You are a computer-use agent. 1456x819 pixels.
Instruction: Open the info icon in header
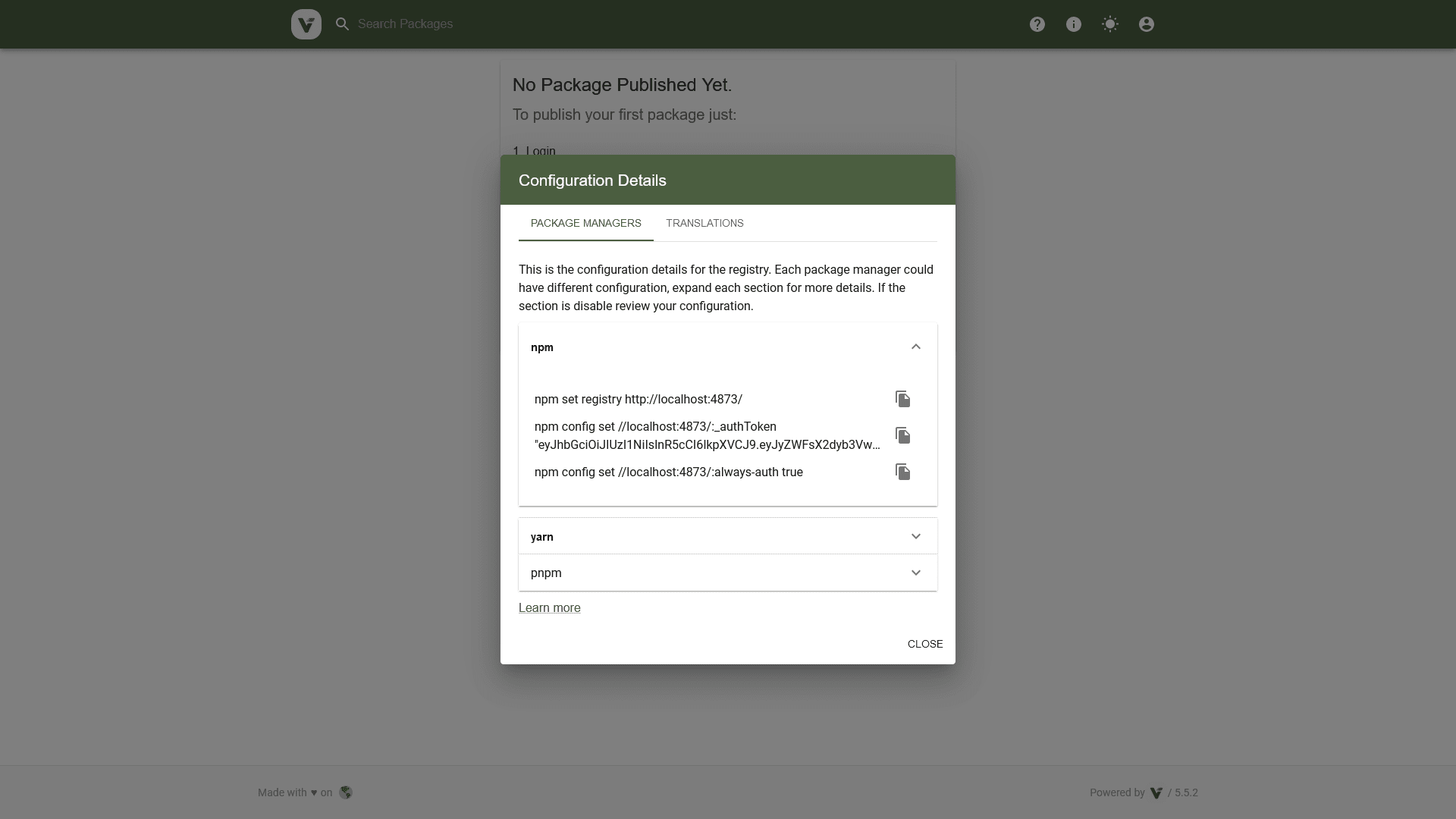1073,24
